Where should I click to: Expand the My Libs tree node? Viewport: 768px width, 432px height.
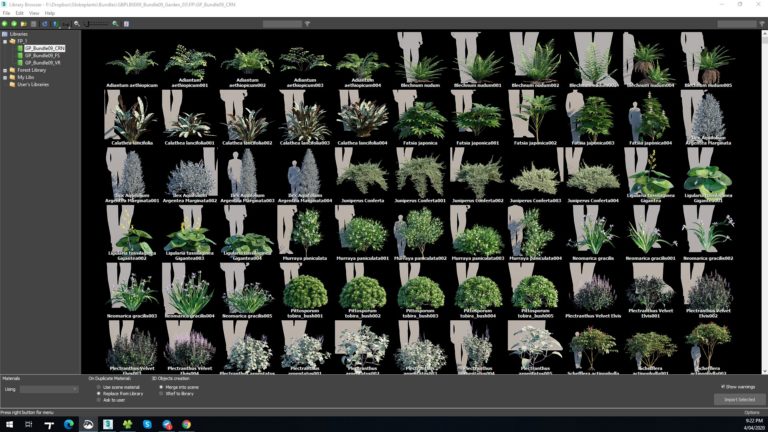[4, 77]
